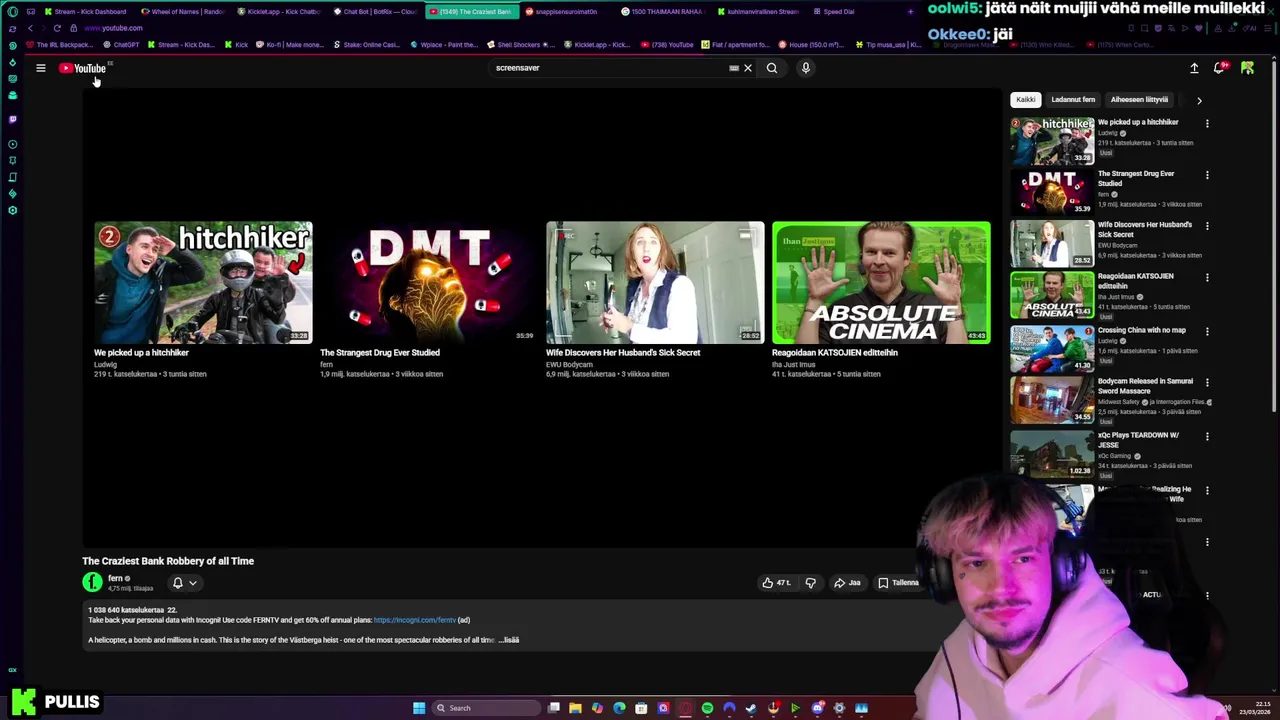Expand the description with '...lisää'

tap(509, 640)
